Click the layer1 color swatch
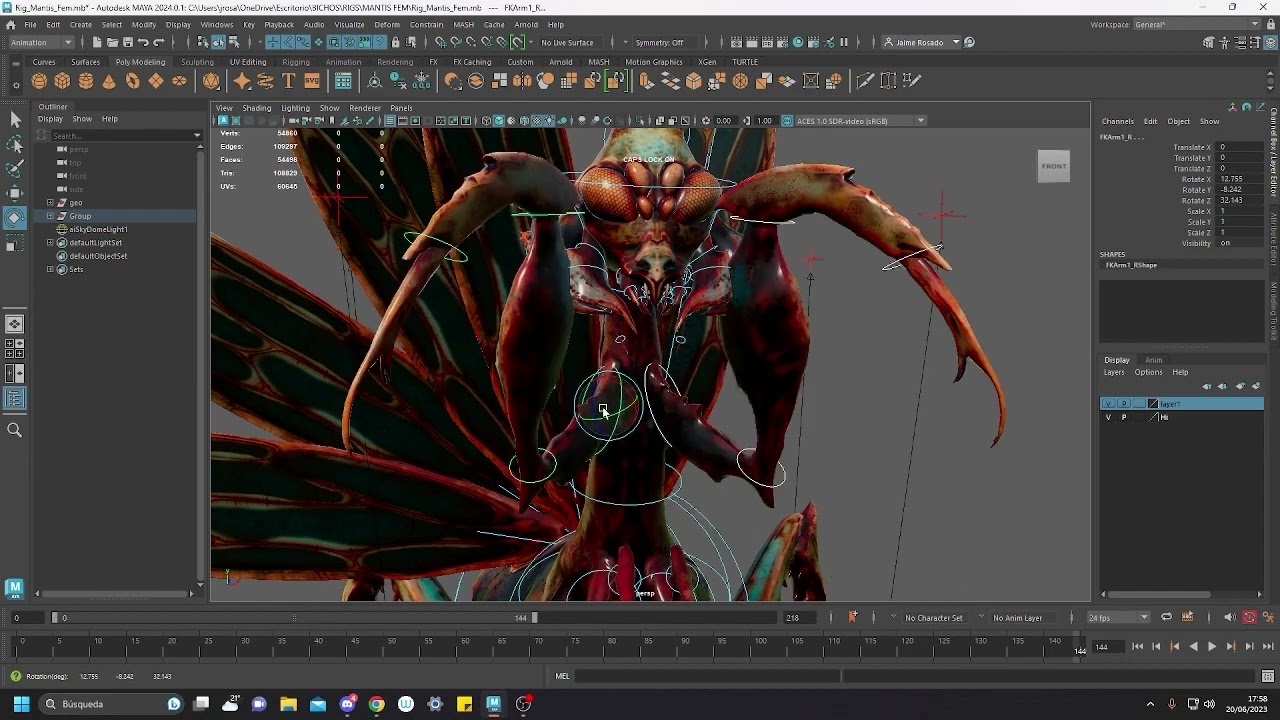 coord(1152,404)
